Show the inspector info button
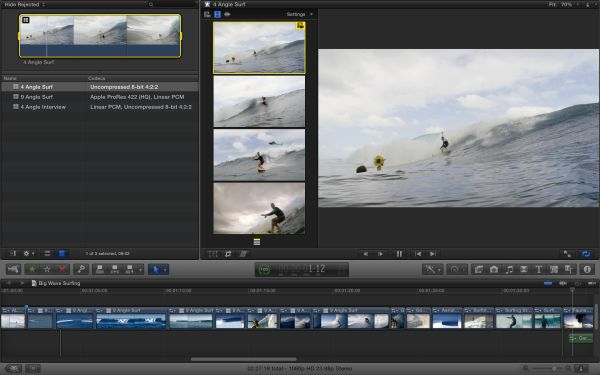 click(587, 269)
